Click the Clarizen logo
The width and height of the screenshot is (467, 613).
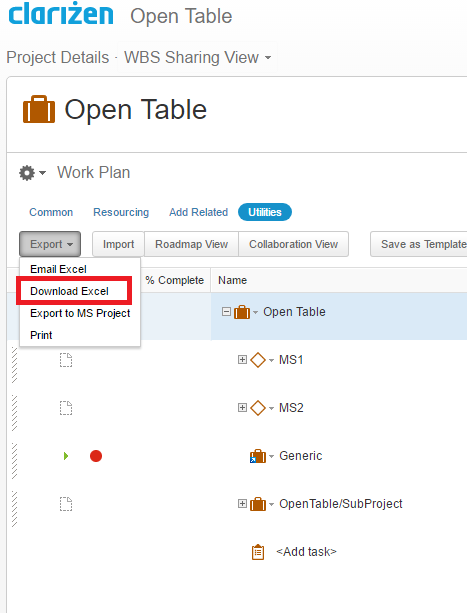click(x=61, y=14)
